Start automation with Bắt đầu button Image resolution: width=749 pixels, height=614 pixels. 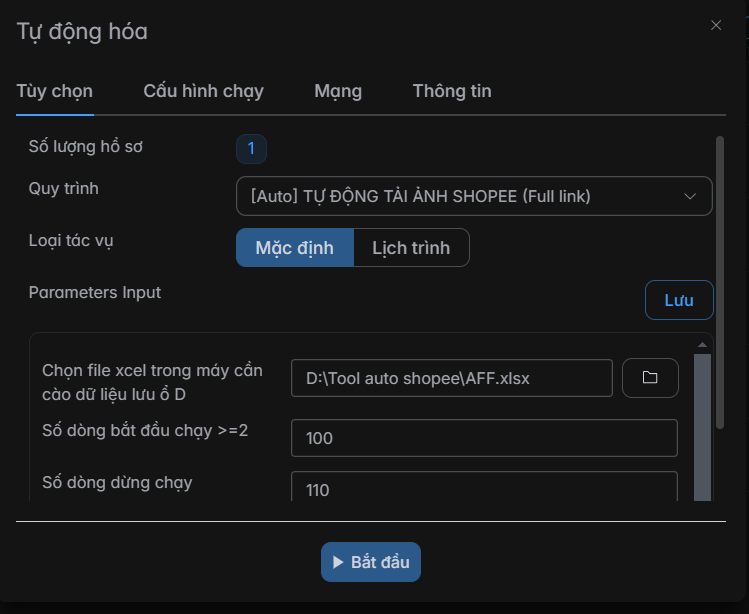point(371,562)
